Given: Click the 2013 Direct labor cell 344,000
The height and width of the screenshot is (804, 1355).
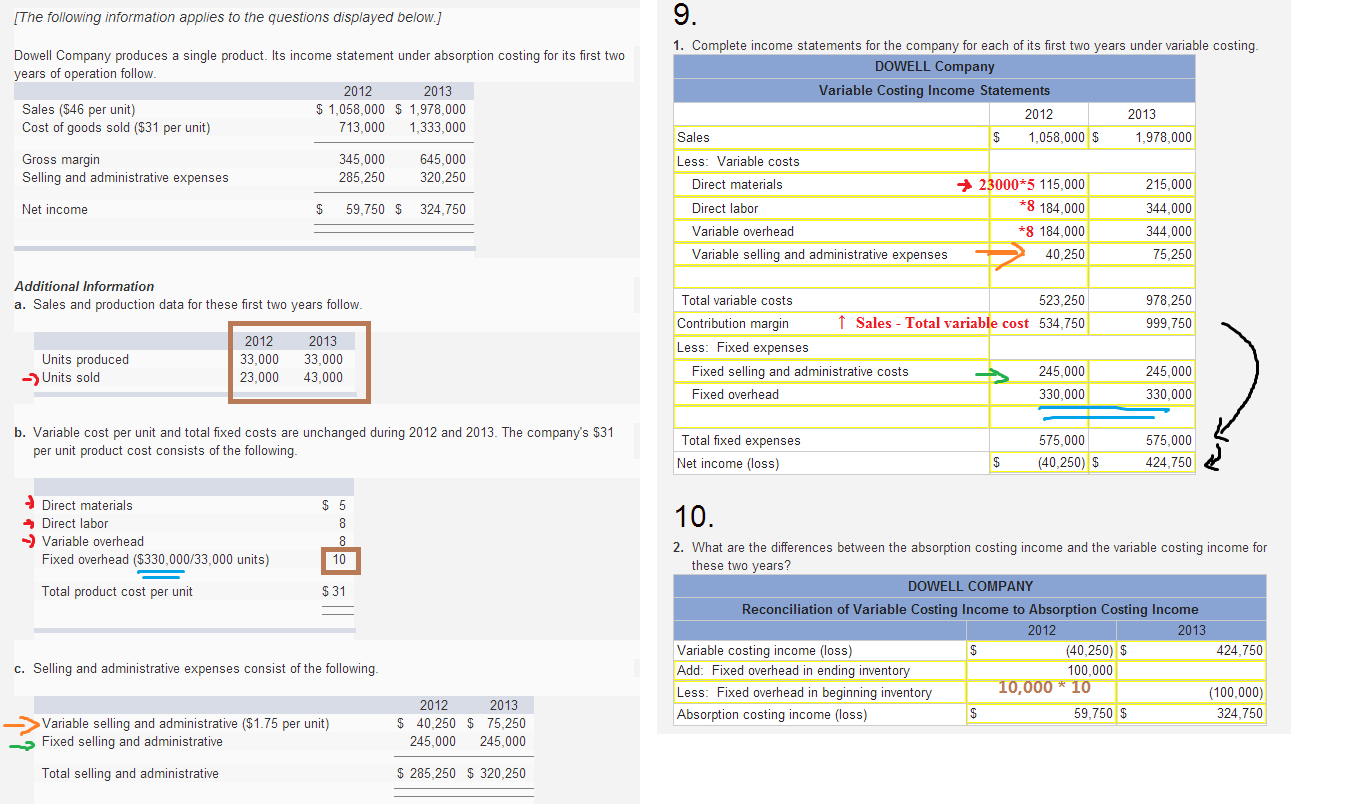Looking at the screenshot, I should pos(1143,208).
